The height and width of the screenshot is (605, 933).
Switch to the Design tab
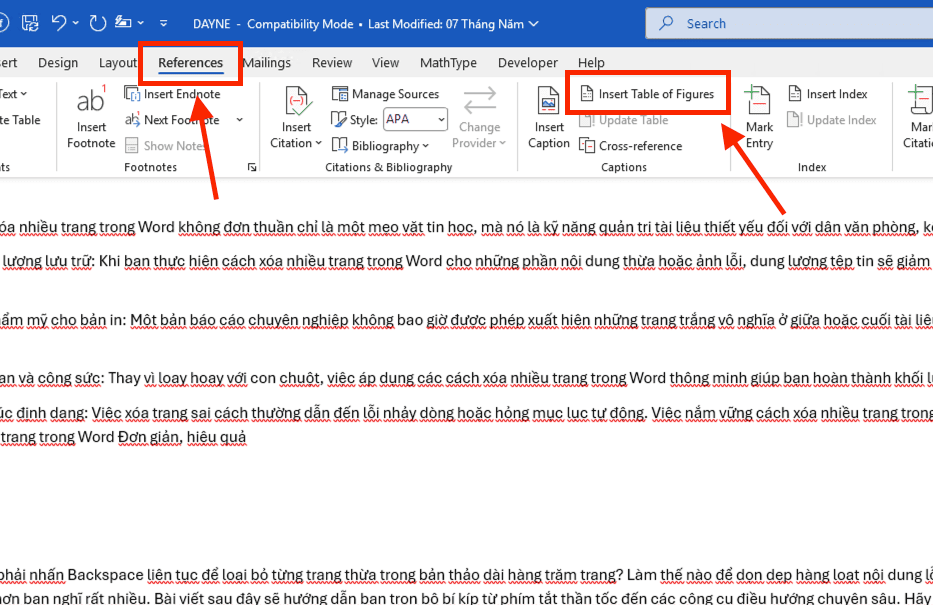click(x=58, y=62)
